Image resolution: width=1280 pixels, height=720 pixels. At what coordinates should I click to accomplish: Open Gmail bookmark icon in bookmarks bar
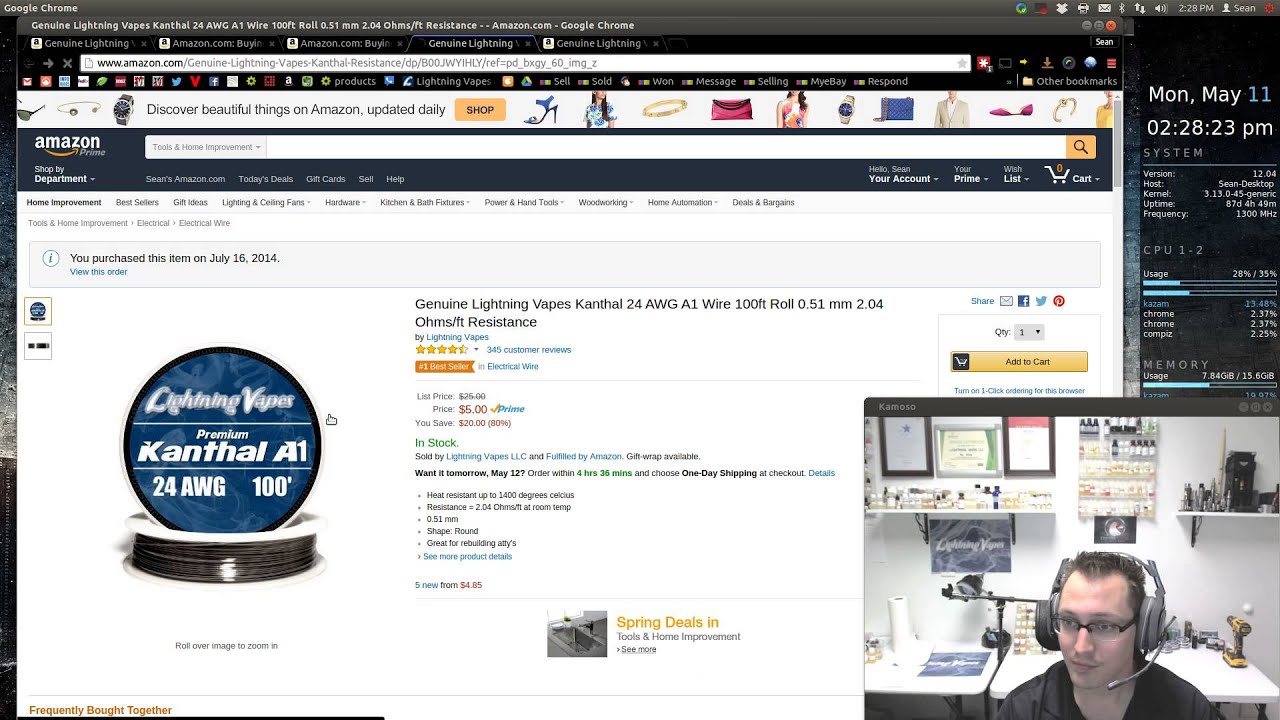27,82
